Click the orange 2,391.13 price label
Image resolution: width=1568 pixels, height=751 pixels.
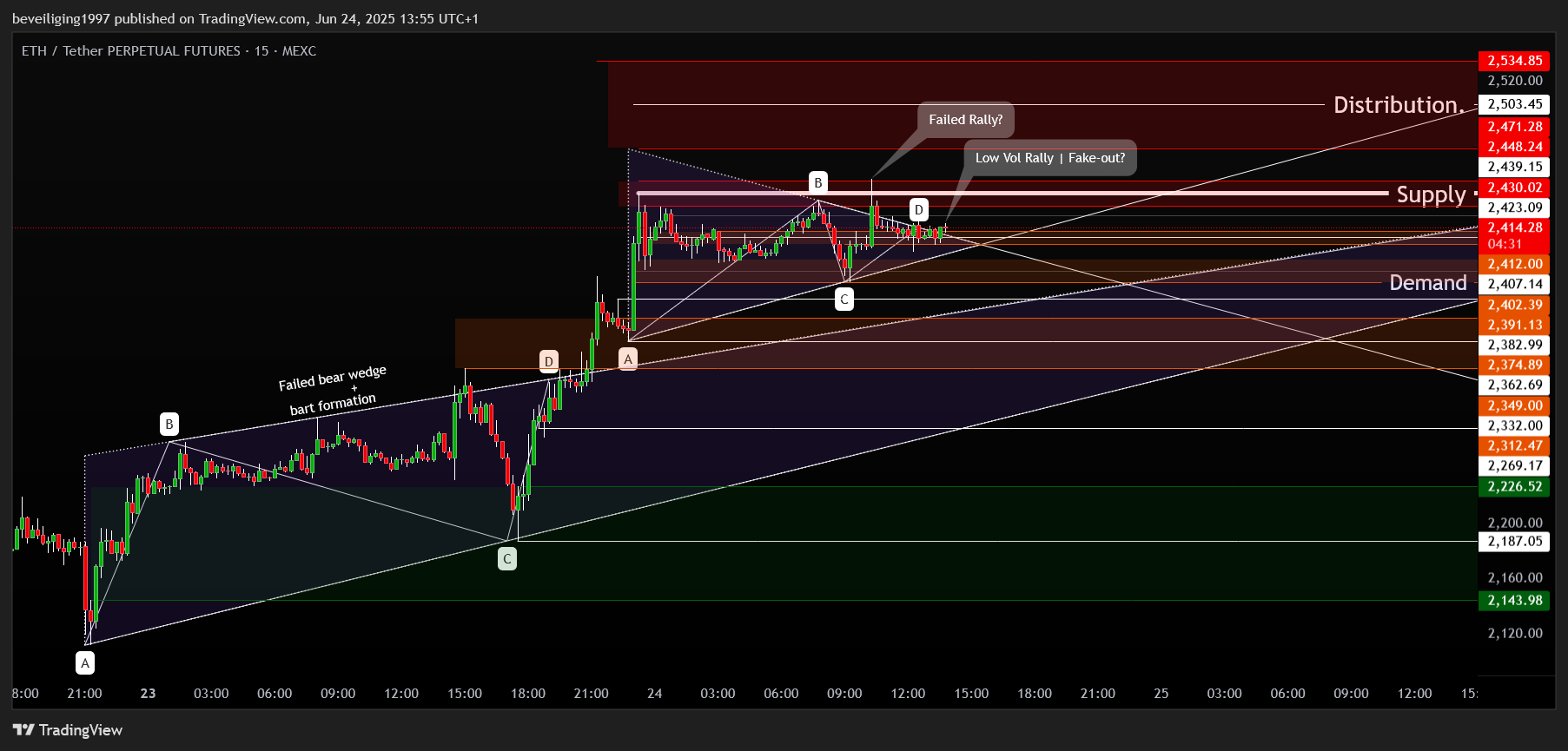pyautogui.click(x=1514, y=325)
